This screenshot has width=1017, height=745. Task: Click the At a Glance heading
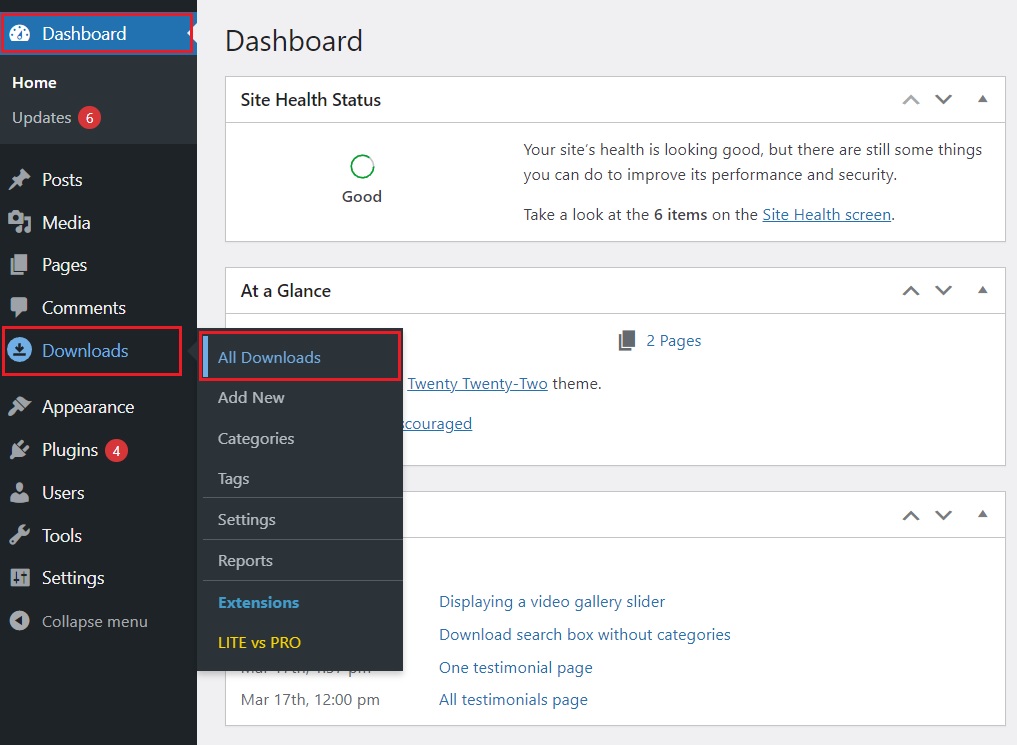(286, 290)
